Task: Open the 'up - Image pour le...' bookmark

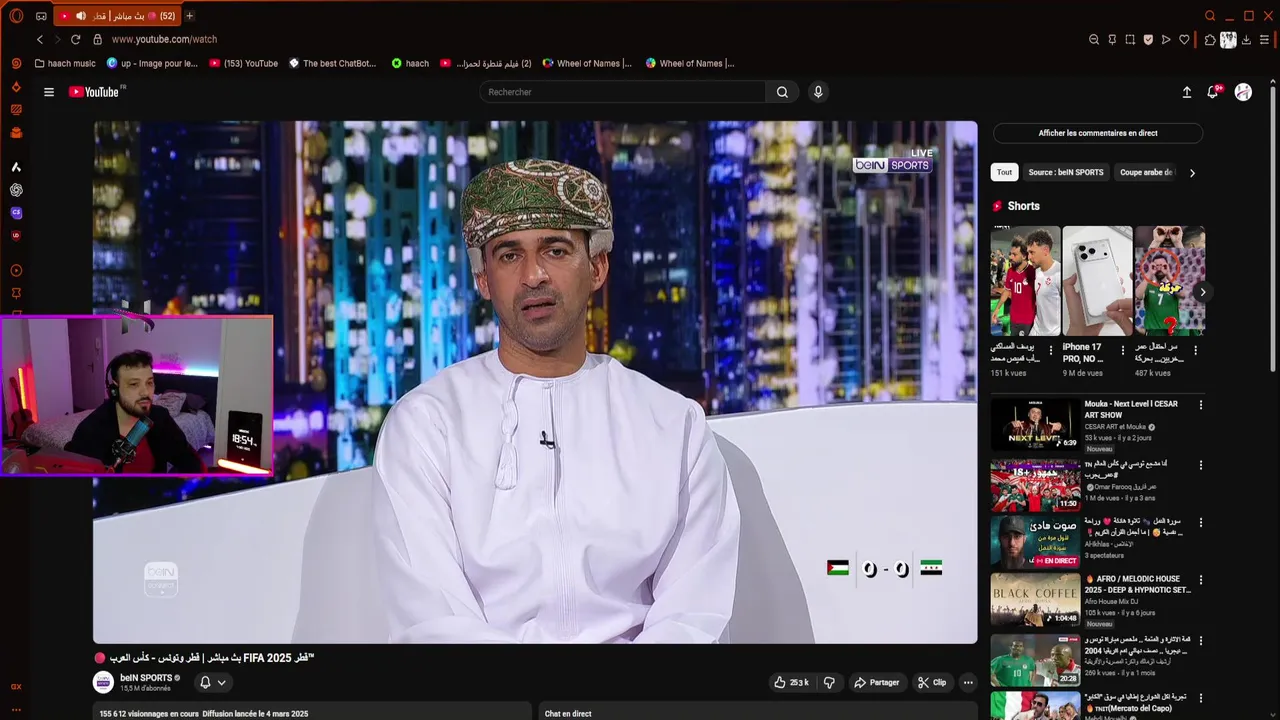Action: click(152, 63)
